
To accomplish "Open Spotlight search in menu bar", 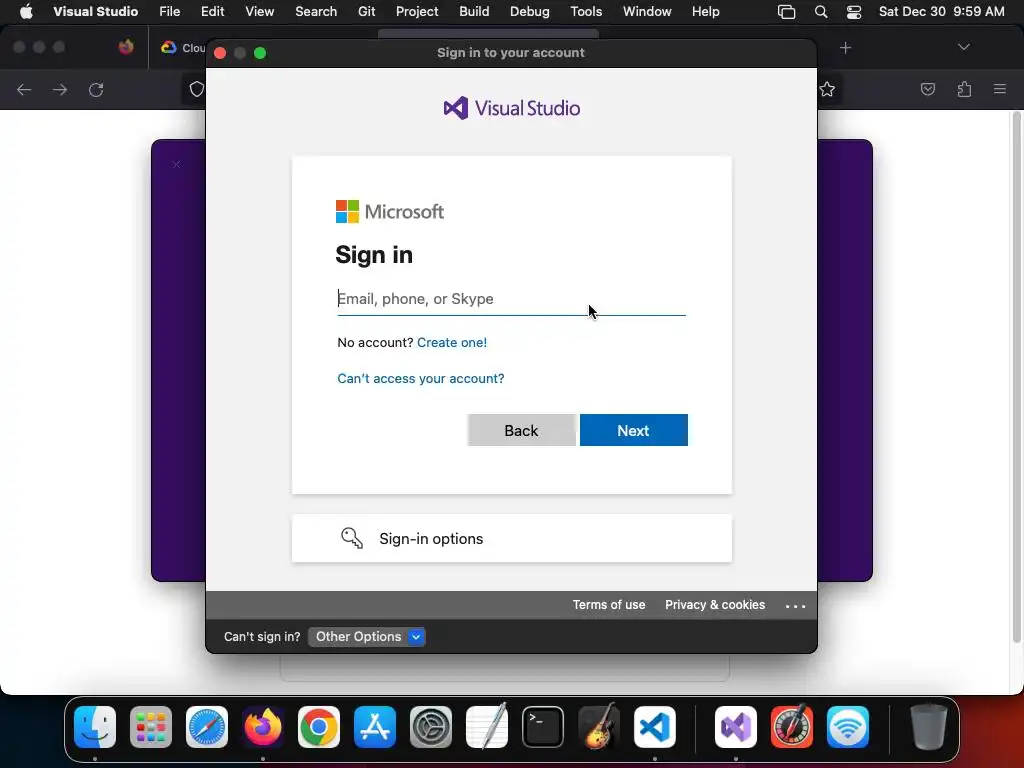I will pos(821,12).
